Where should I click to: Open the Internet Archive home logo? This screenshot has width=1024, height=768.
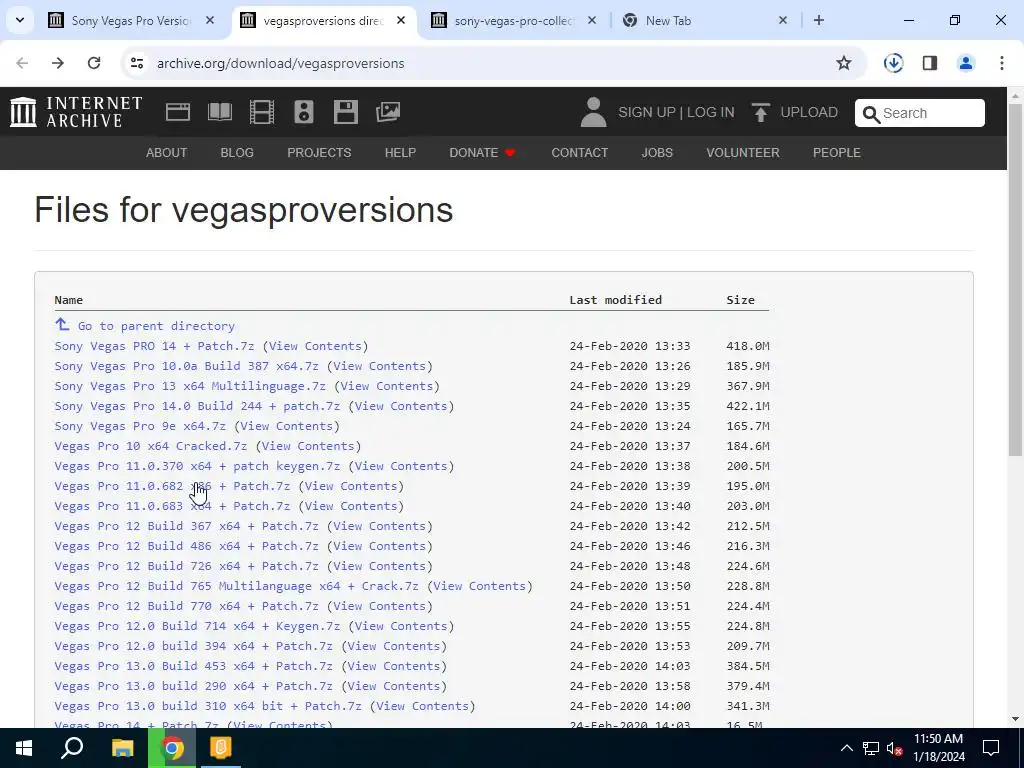tap(76, 112)
